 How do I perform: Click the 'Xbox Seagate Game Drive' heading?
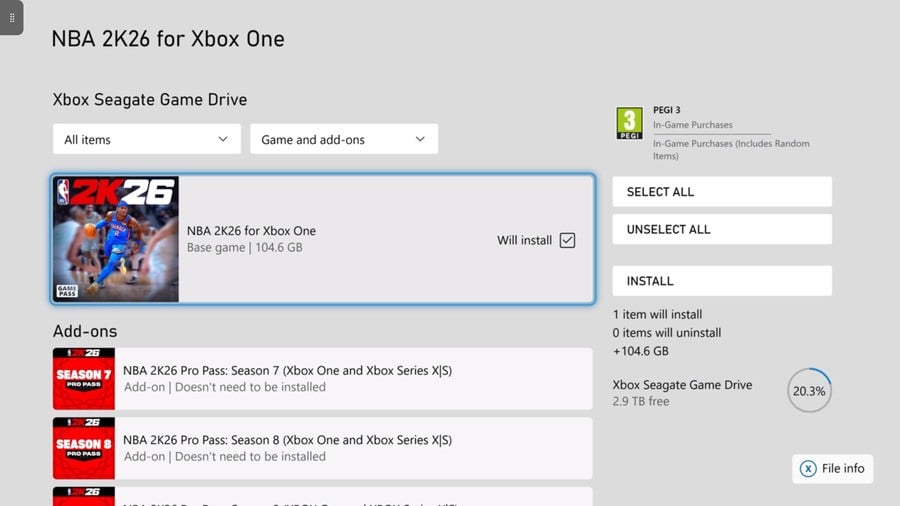click(x=150, y=99)
